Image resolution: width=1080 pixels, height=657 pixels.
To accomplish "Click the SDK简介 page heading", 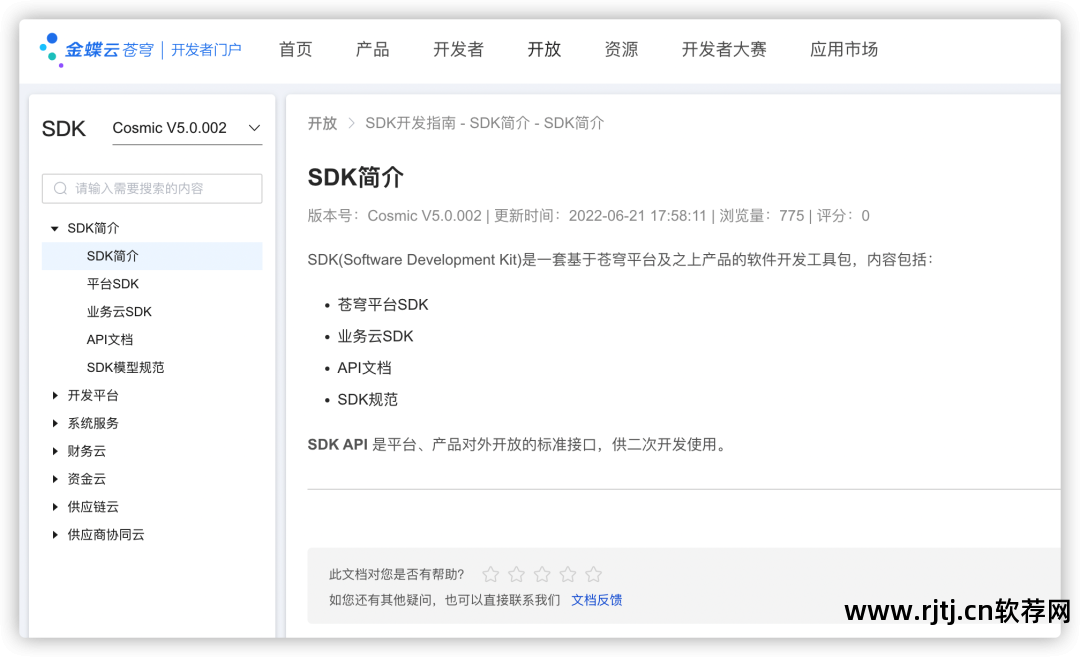I will point(355,178).
